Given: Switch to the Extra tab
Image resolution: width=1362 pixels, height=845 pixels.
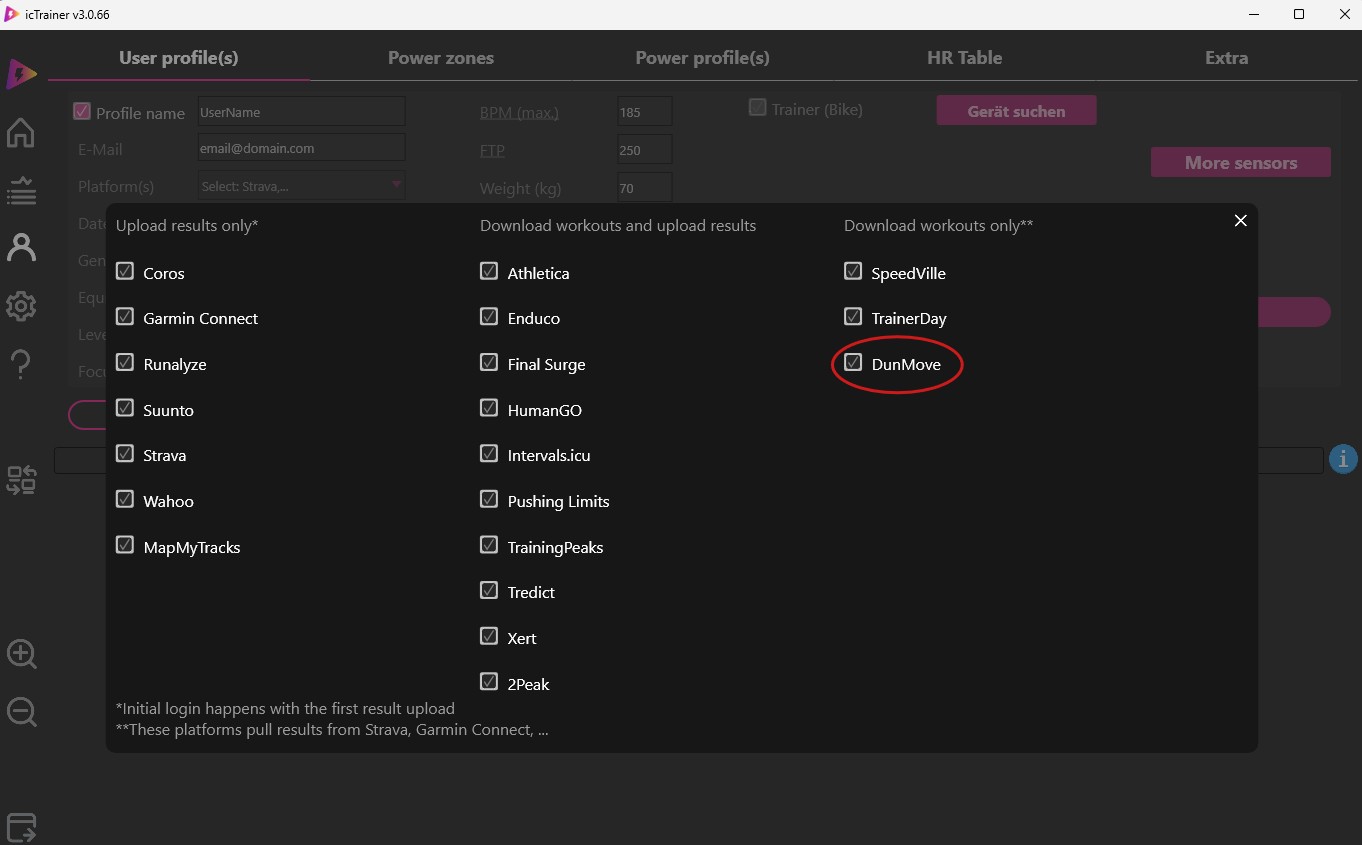Looking at the screenshot, I should coord(1226,58).
